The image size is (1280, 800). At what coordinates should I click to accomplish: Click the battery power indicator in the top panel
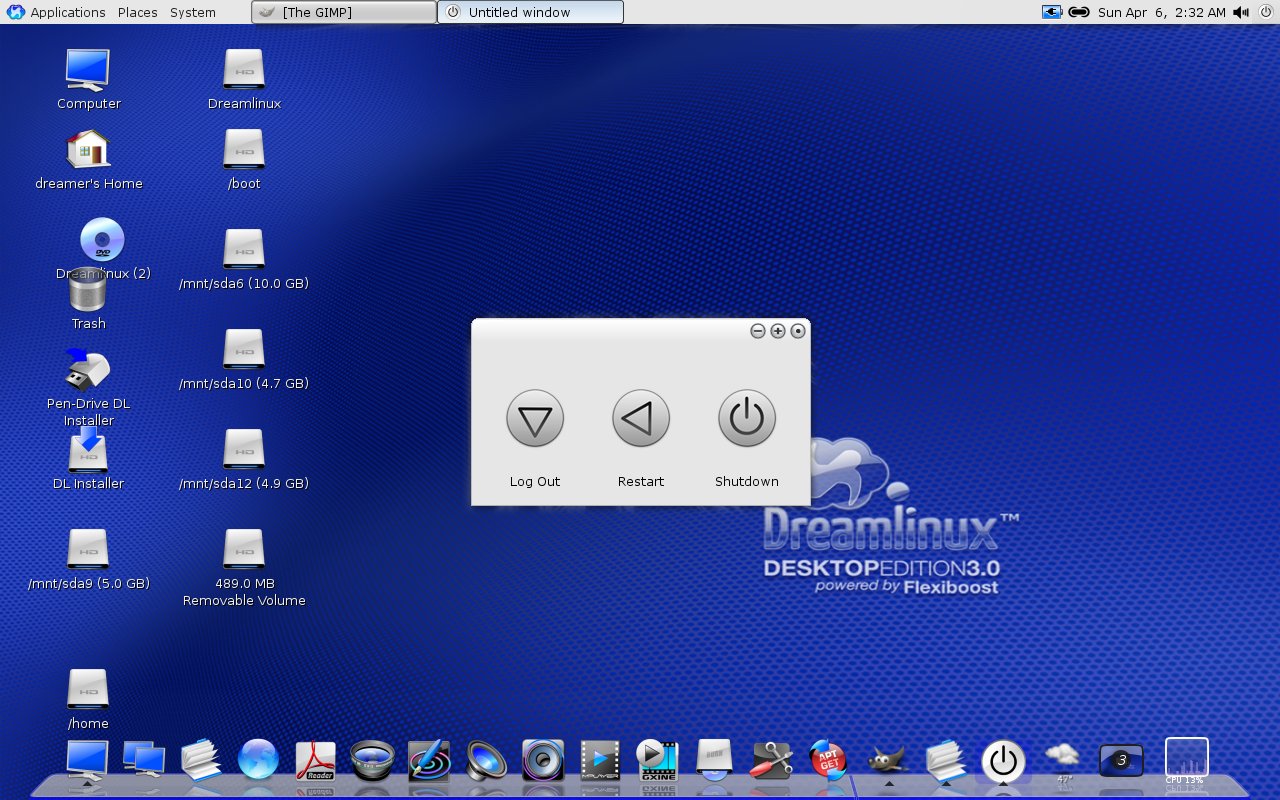[1052, 12]
